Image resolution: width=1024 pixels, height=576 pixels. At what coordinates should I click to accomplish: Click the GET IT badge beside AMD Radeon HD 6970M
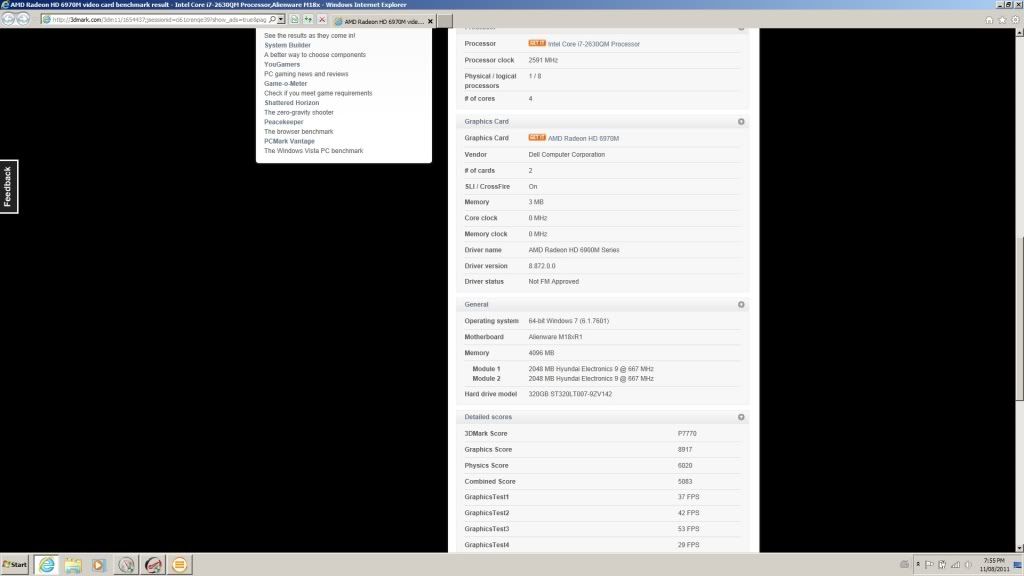click(x=537, y=138)
